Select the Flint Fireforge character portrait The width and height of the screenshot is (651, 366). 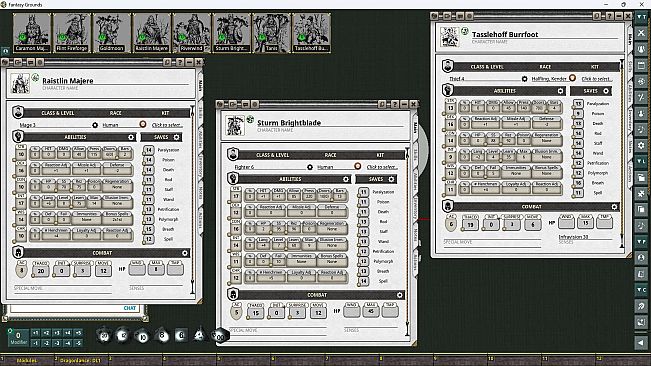72,33
